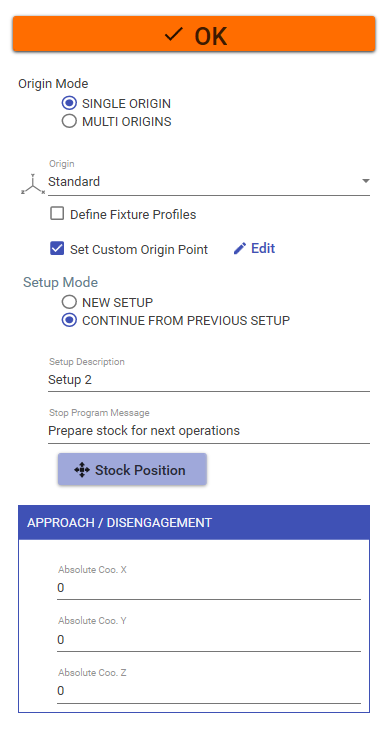Click into Stop Program Message field
This screenshot has width=384, height=735.
tap(209, 431)
